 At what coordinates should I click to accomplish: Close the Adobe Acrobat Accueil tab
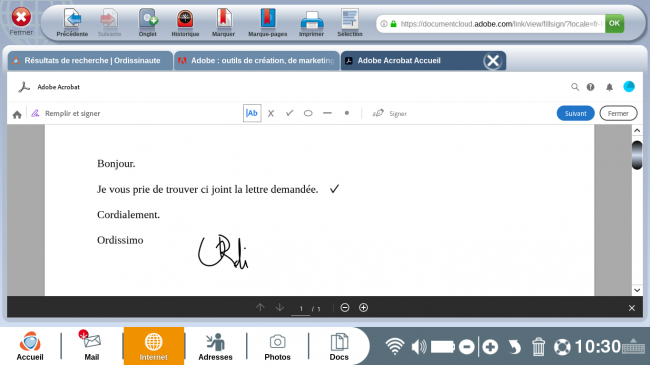coord(493,61)
